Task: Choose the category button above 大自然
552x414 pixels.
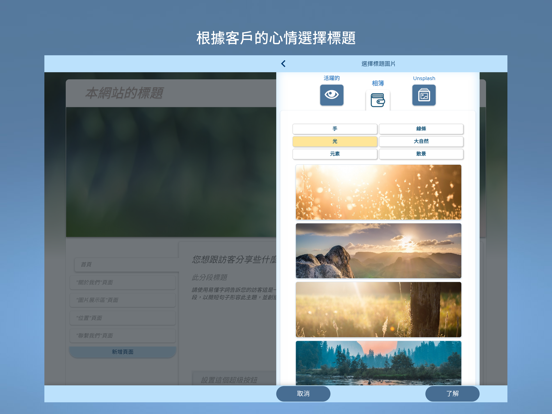Action: [x=421, y=129]
